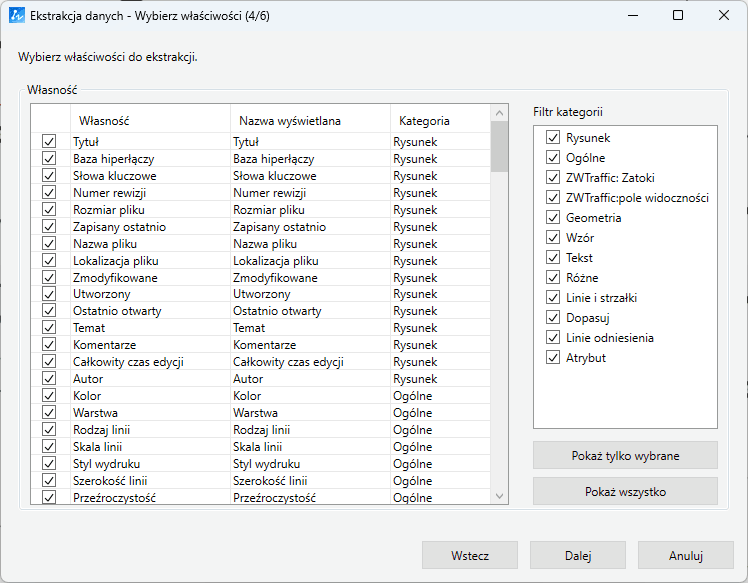Click the Rysunek category cell of Temat row
The width and height of the screenshot is (748, 583).
point(440,328)
